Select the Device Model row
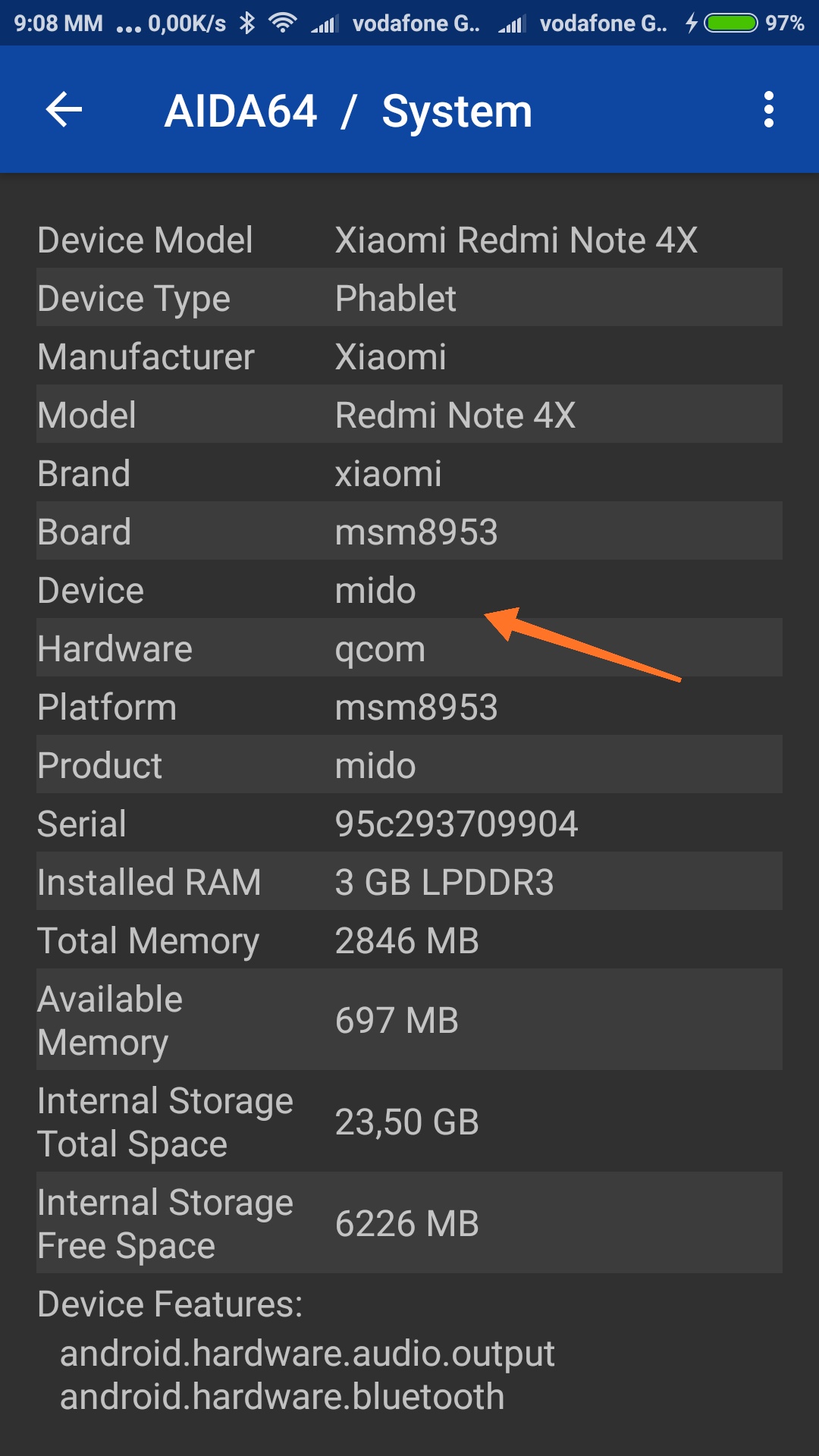The width and height of the screenshot is (819, 1456). (x=409, y=240)
